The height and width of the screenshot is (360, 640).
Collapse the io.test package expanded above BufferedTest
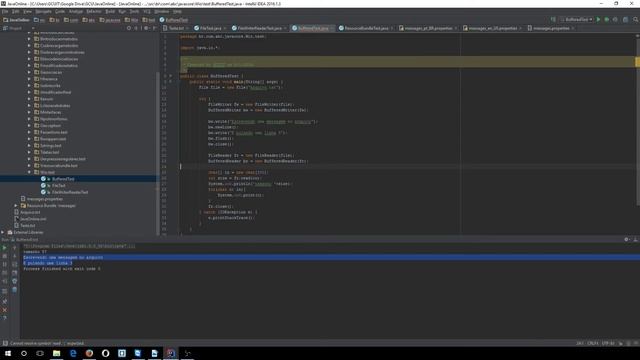pos(29,172)
